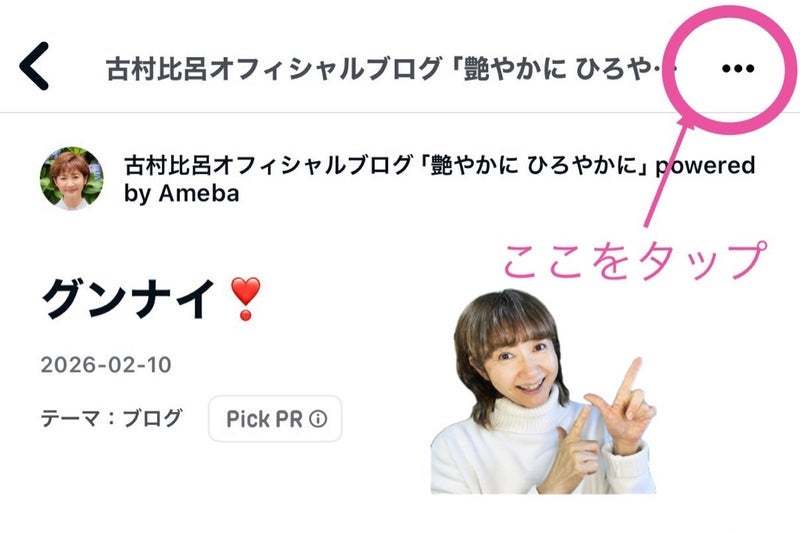Open the author's round profile avatar
The width and height of the screenshot is (800, 533).
point(71,179)
